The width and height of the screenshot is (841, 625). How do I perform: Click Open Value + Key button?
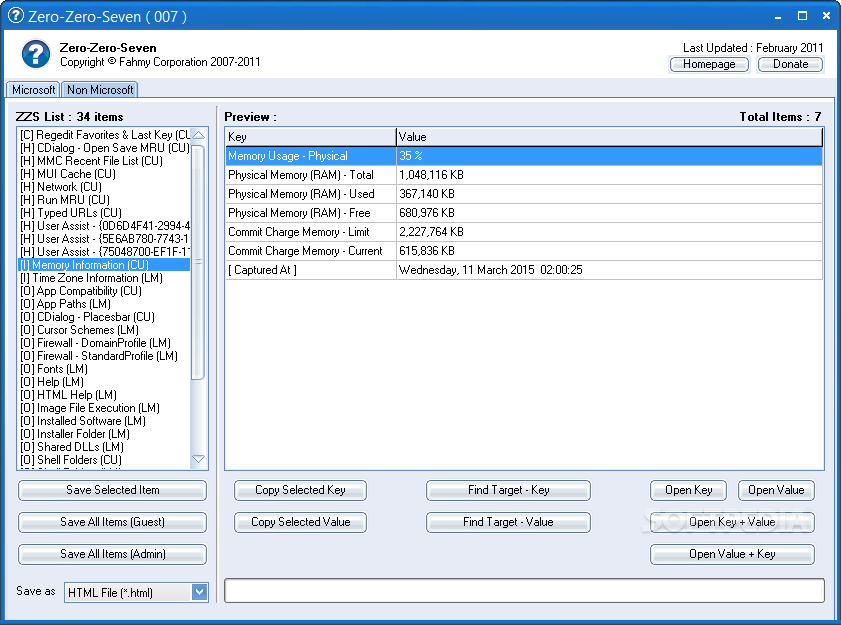[x=732, y=554]
